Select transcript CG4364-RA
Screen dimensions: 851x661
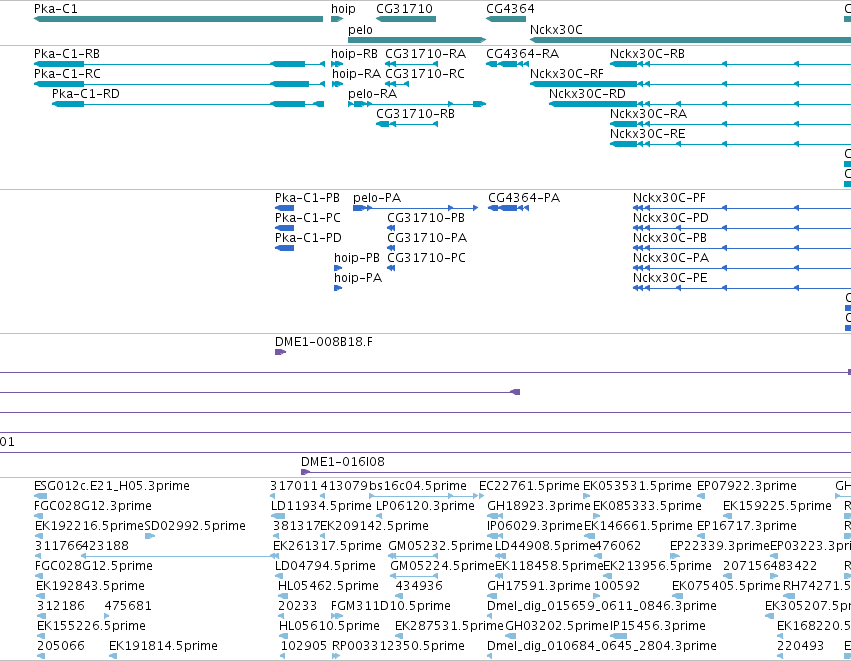507,64
